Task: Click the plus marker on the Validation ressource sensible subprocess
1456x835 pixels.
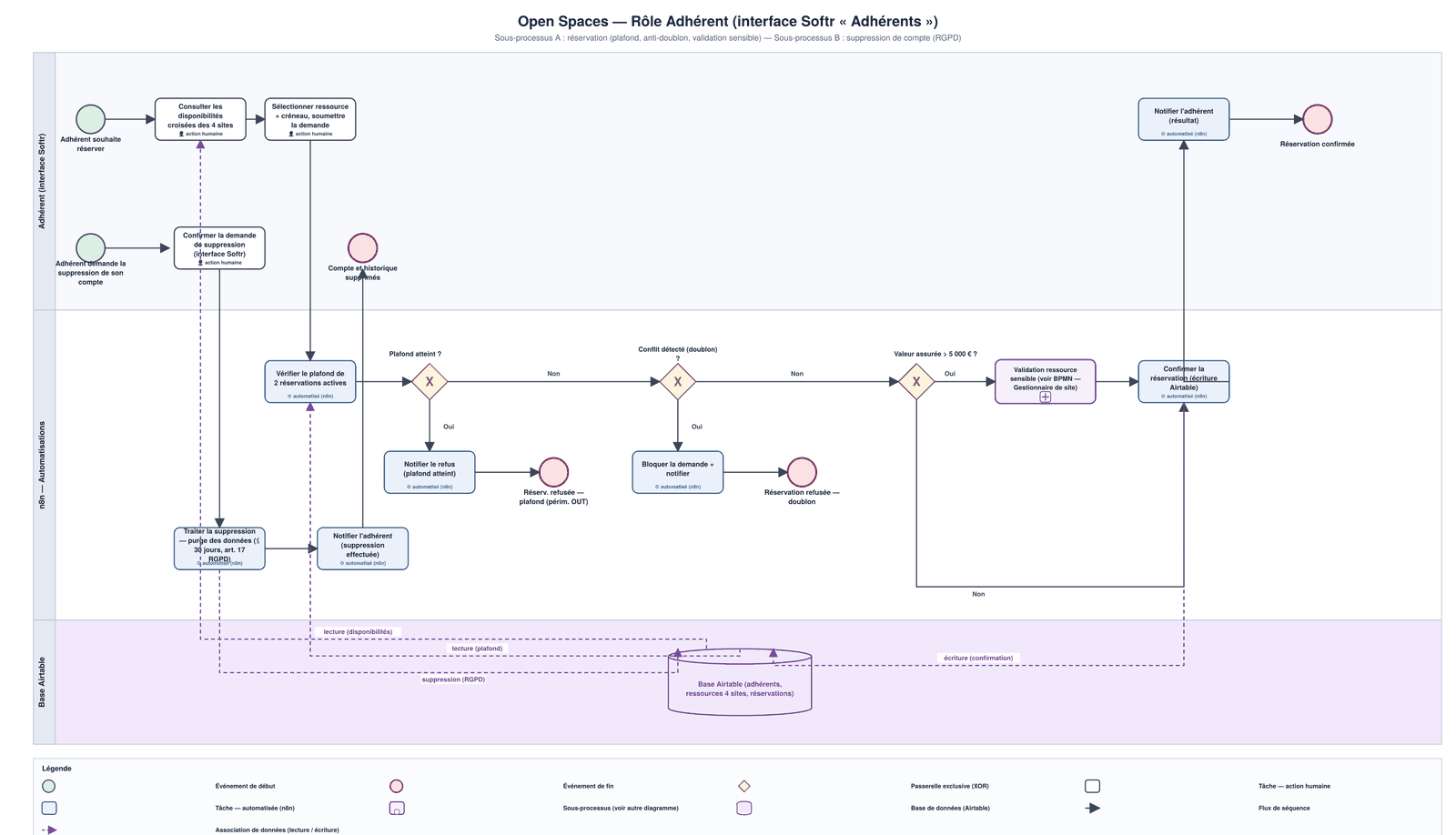Action: [1046, 397]
